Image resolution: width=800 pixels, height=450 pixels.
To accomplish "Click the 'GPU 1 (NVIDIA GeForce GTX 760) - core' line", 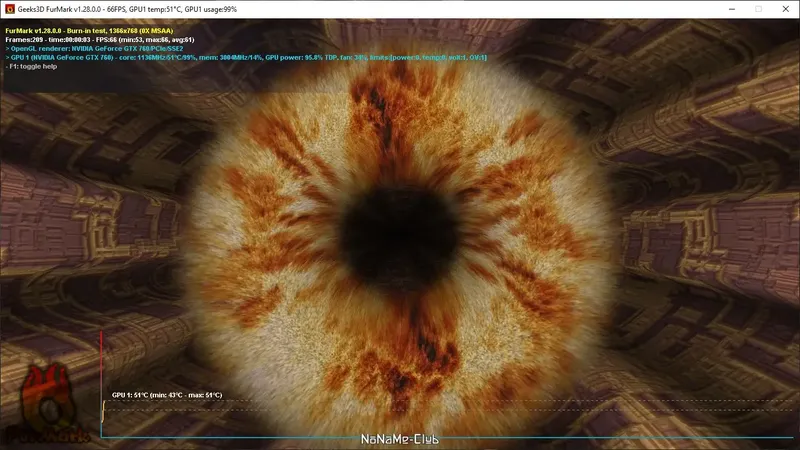I will [246, 58].
